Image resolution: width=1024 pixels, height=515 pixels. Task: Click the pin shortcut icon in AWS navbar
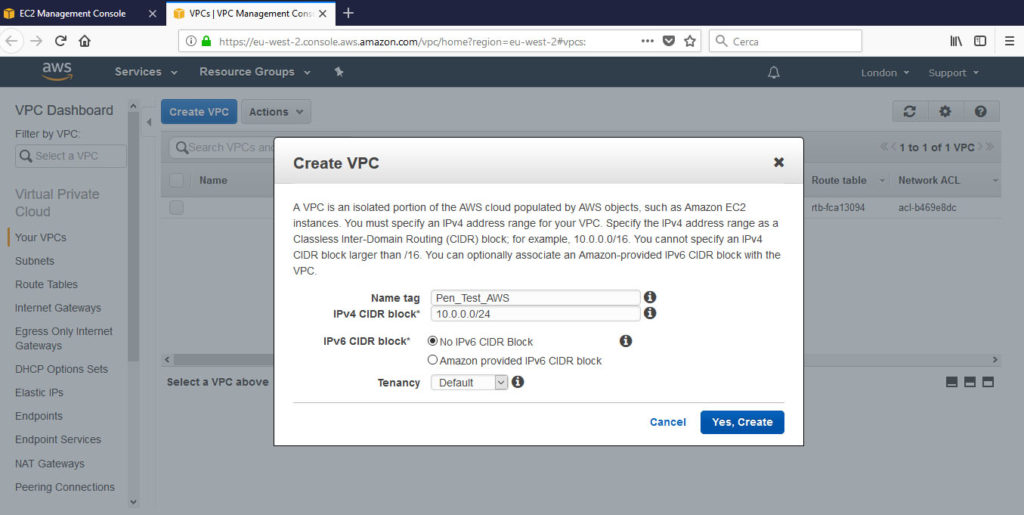[x=339, y=72]
